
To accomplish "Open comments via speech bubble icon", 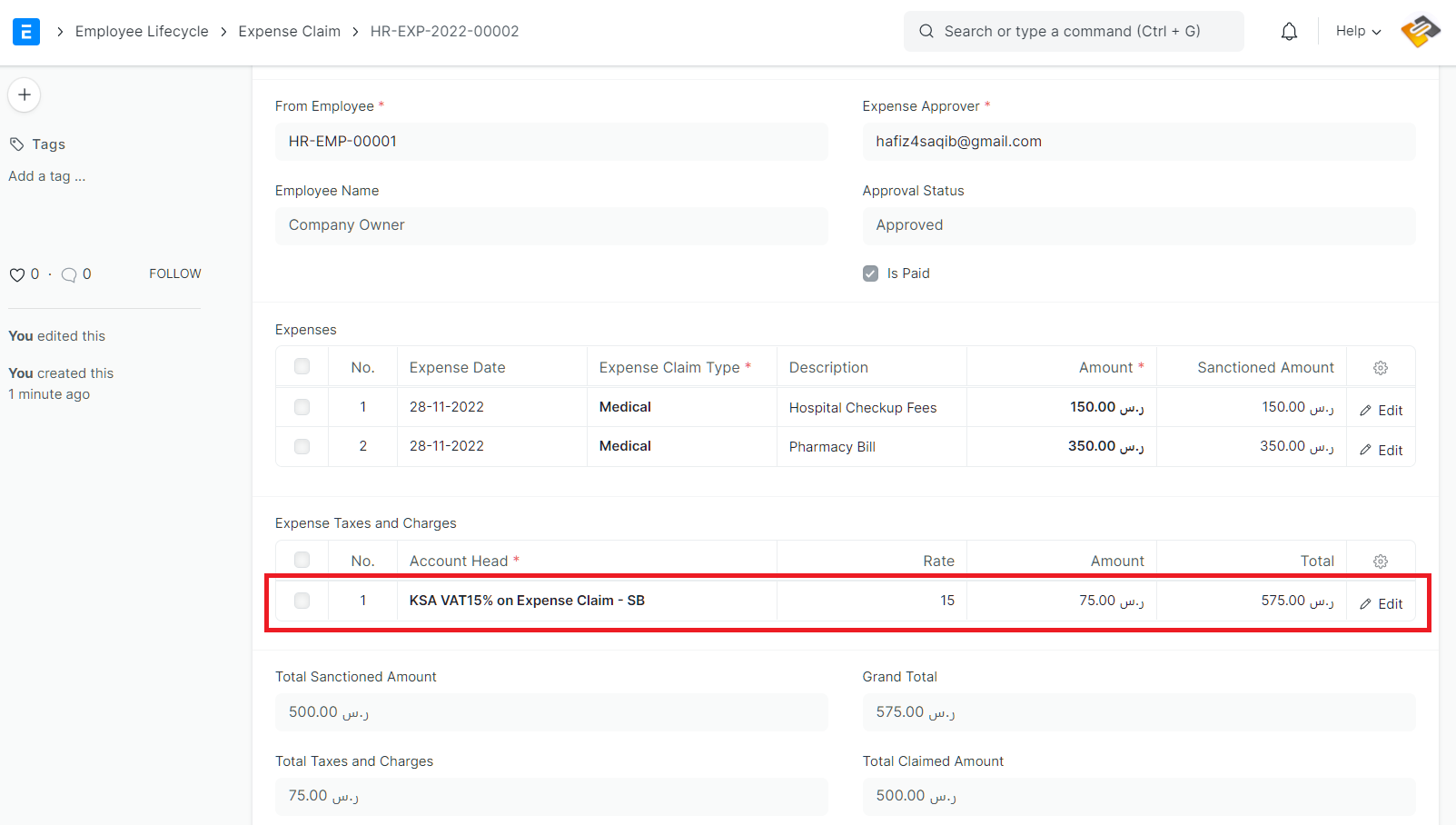I will 69,274.
